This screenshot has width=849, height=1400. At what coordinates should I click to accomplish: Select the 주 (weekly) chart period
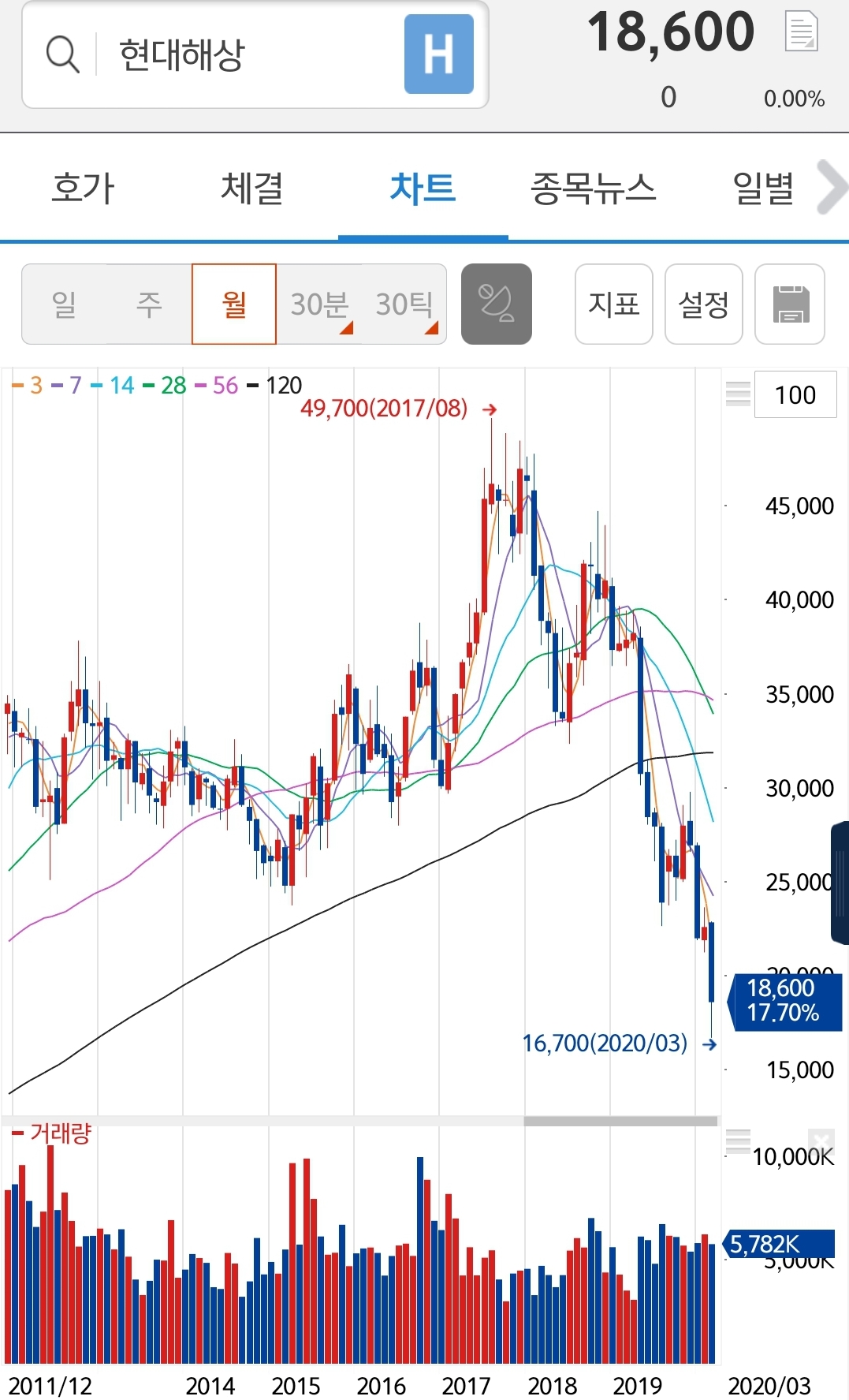tap(149, 304)
